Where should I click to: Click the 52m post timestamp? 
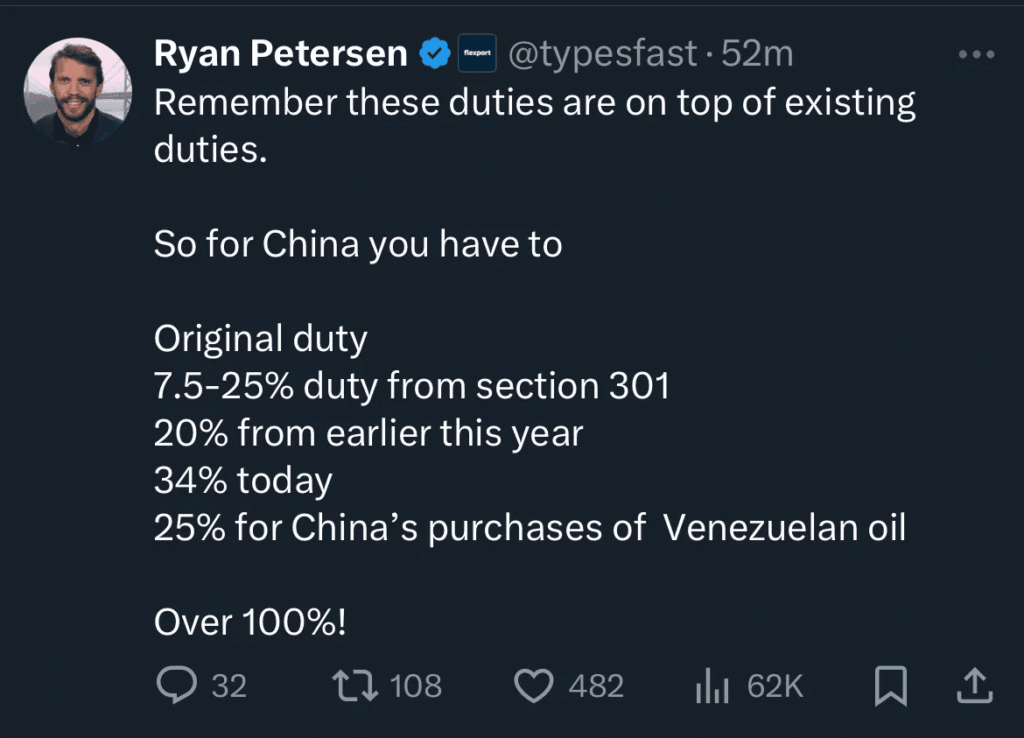tap(757, 55)
